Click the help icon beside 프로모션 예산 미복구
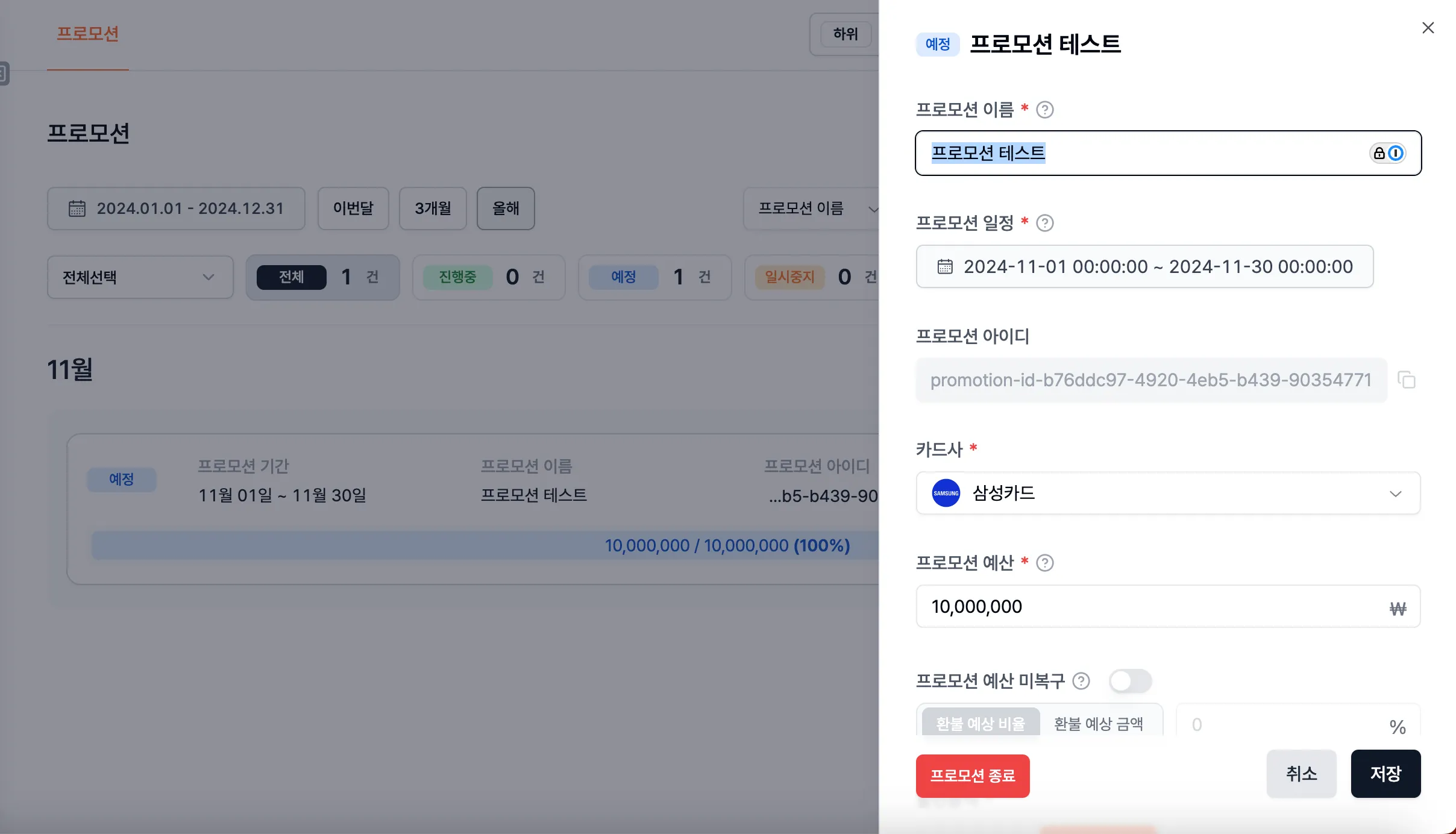 coord(1081,681)
